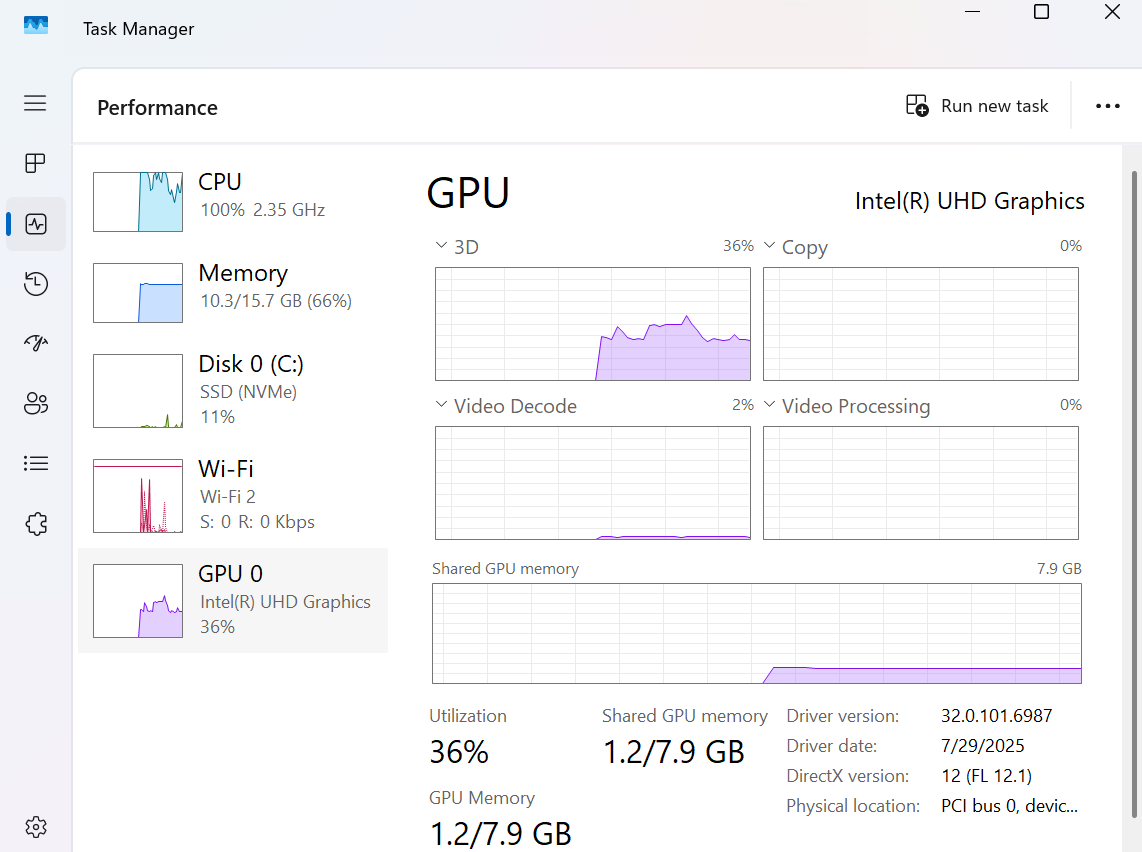
Task: Open the Startup apps page icon
Action: pos(36,344)
